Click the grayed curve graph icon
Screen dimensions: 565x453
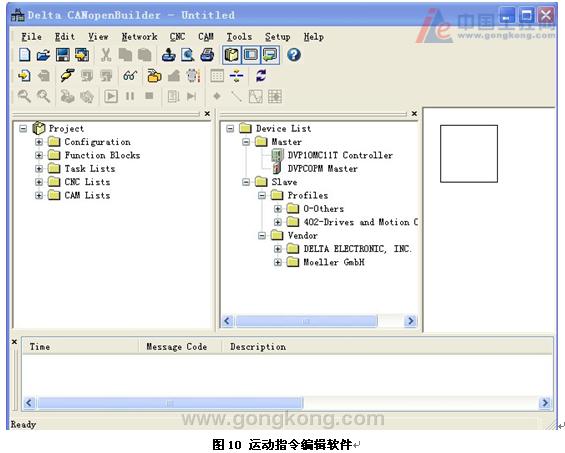(255, 96)
